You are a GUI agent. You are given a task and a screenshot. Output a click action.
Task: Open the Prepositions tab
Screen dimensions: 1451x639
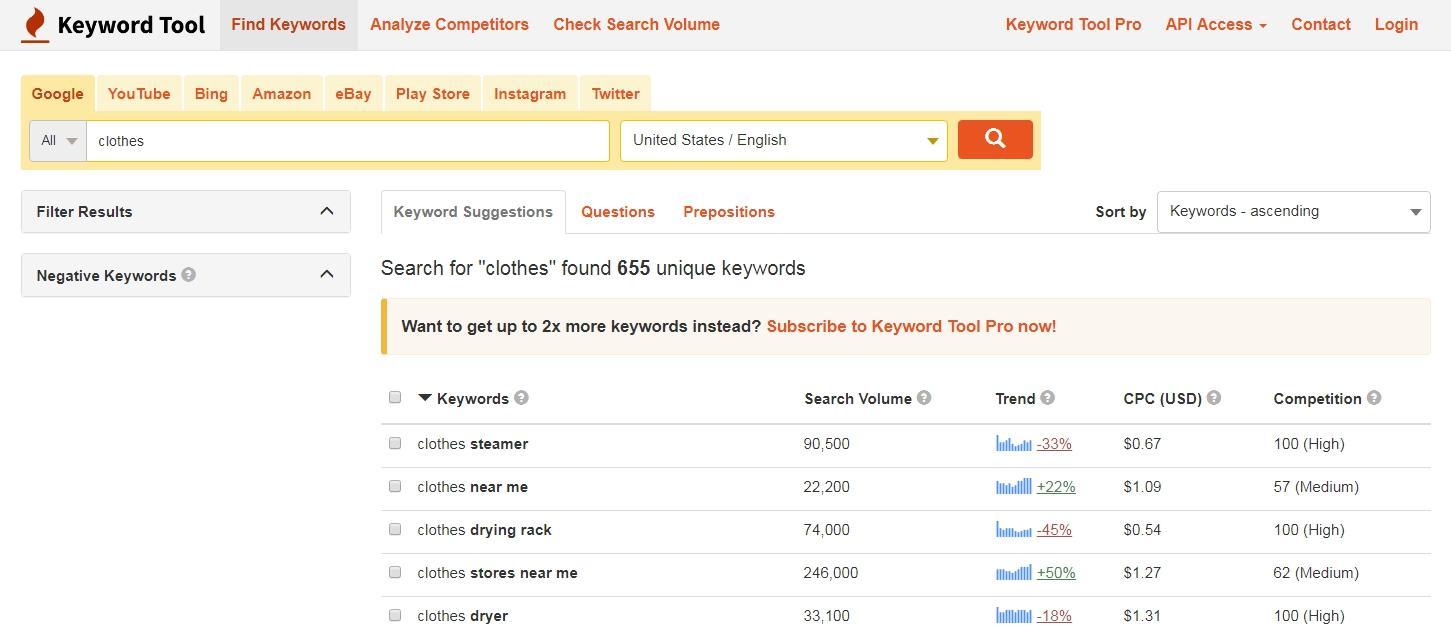(x=729, y=212)
